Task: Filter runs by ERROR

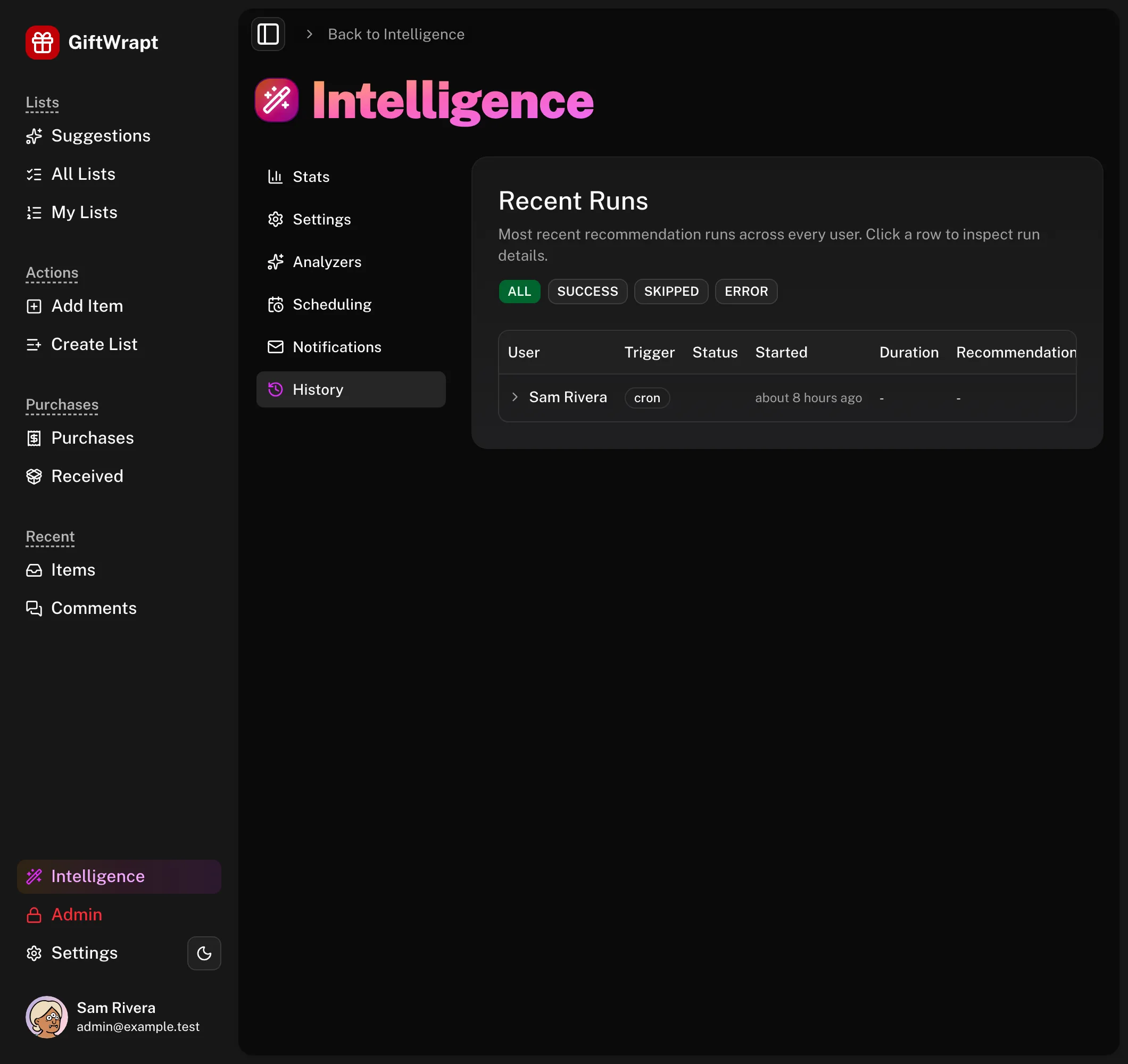Action: 746,292
